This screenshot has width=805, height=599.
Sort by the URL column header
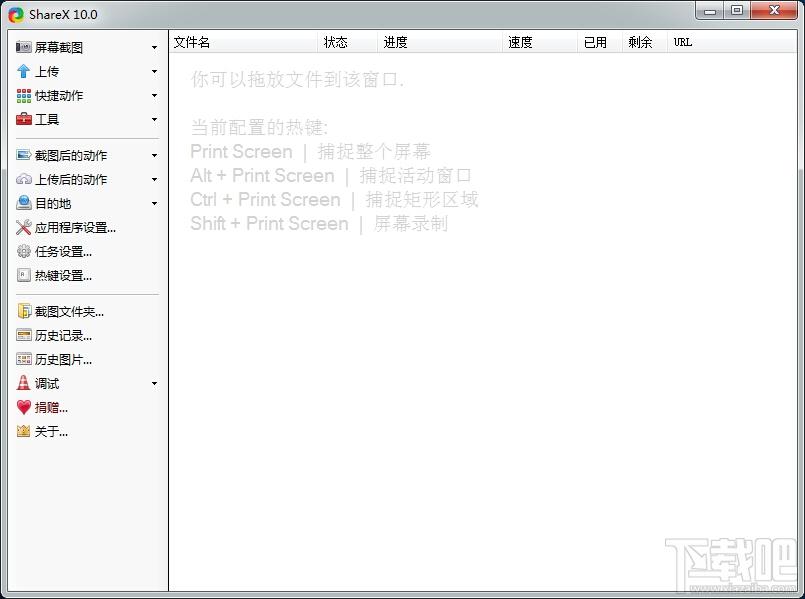pos(732,42)
